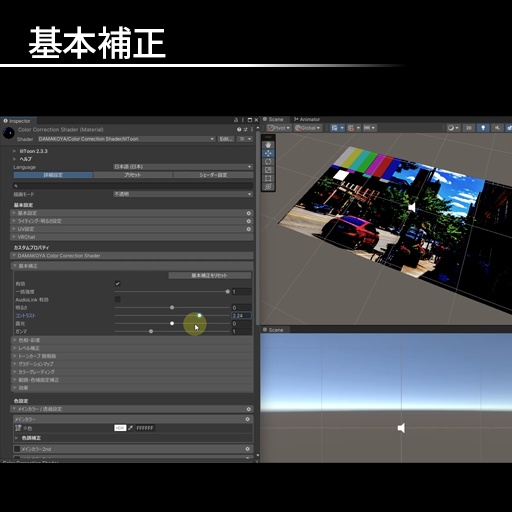512x512 pixels.
Task: Toggle grid visibility in Scene toolbar
Action: point(334,128)
